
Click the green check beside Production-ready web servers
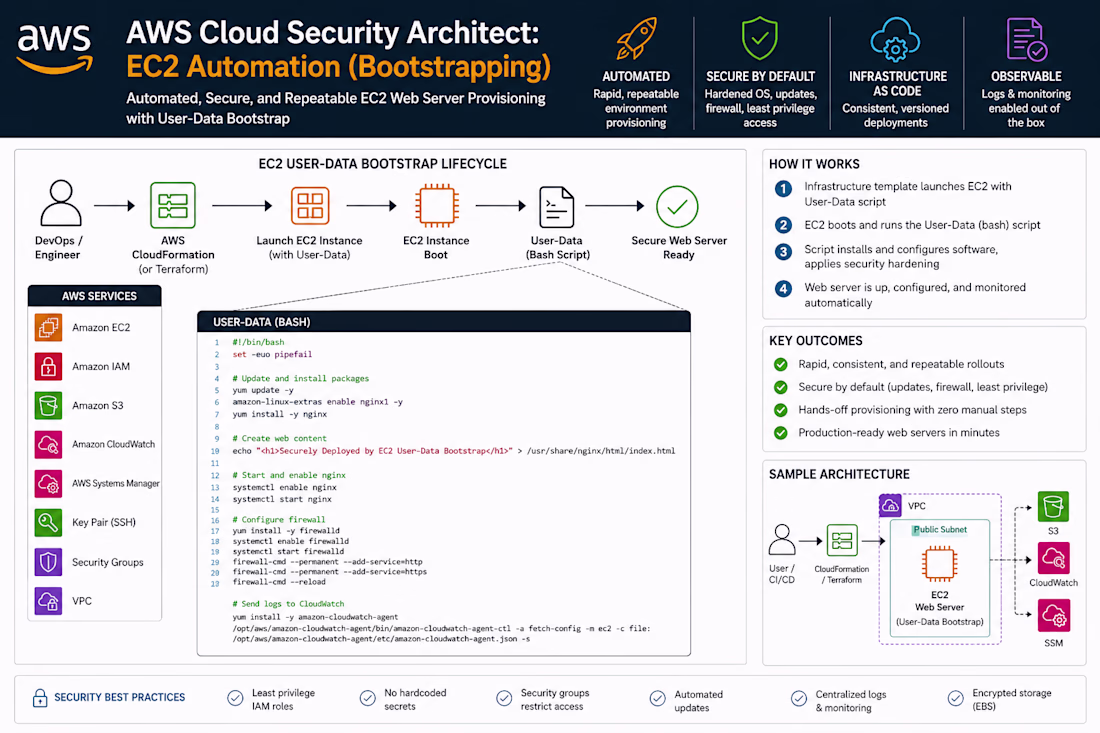780,433
